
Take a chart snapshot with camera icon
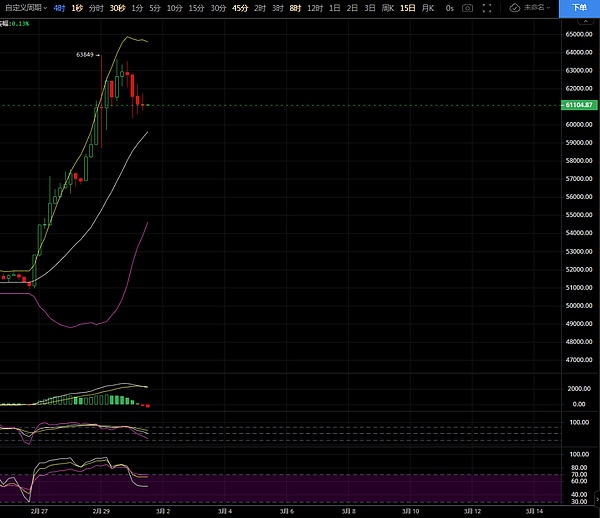467,7
